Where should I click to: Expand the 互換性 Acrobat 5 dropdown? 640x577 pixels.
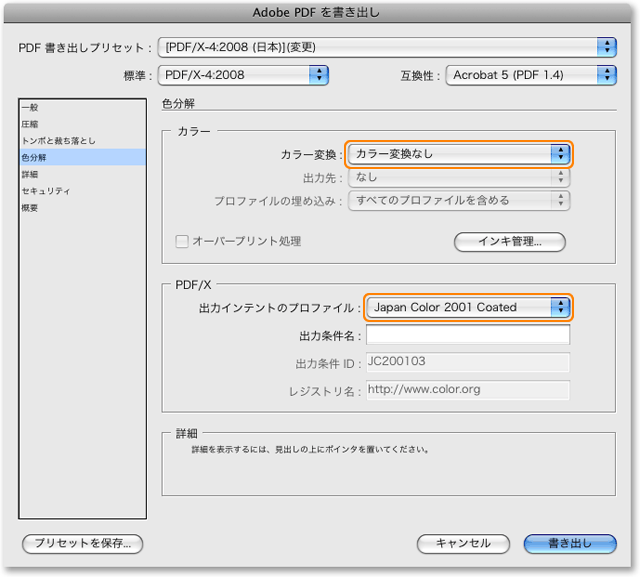point(531,74)
